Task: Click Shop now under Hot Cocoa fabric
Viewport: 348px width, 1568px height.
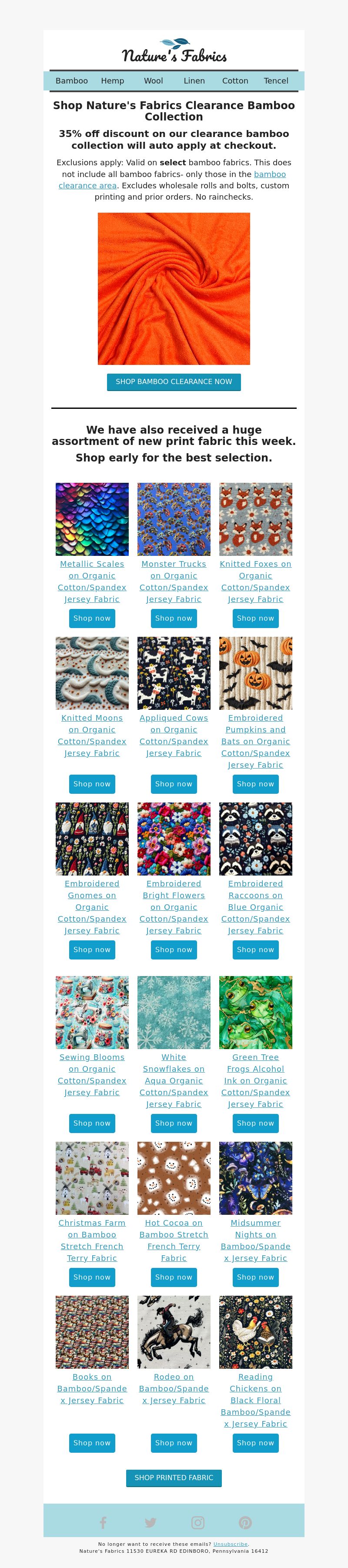Action: (174, 1277)
